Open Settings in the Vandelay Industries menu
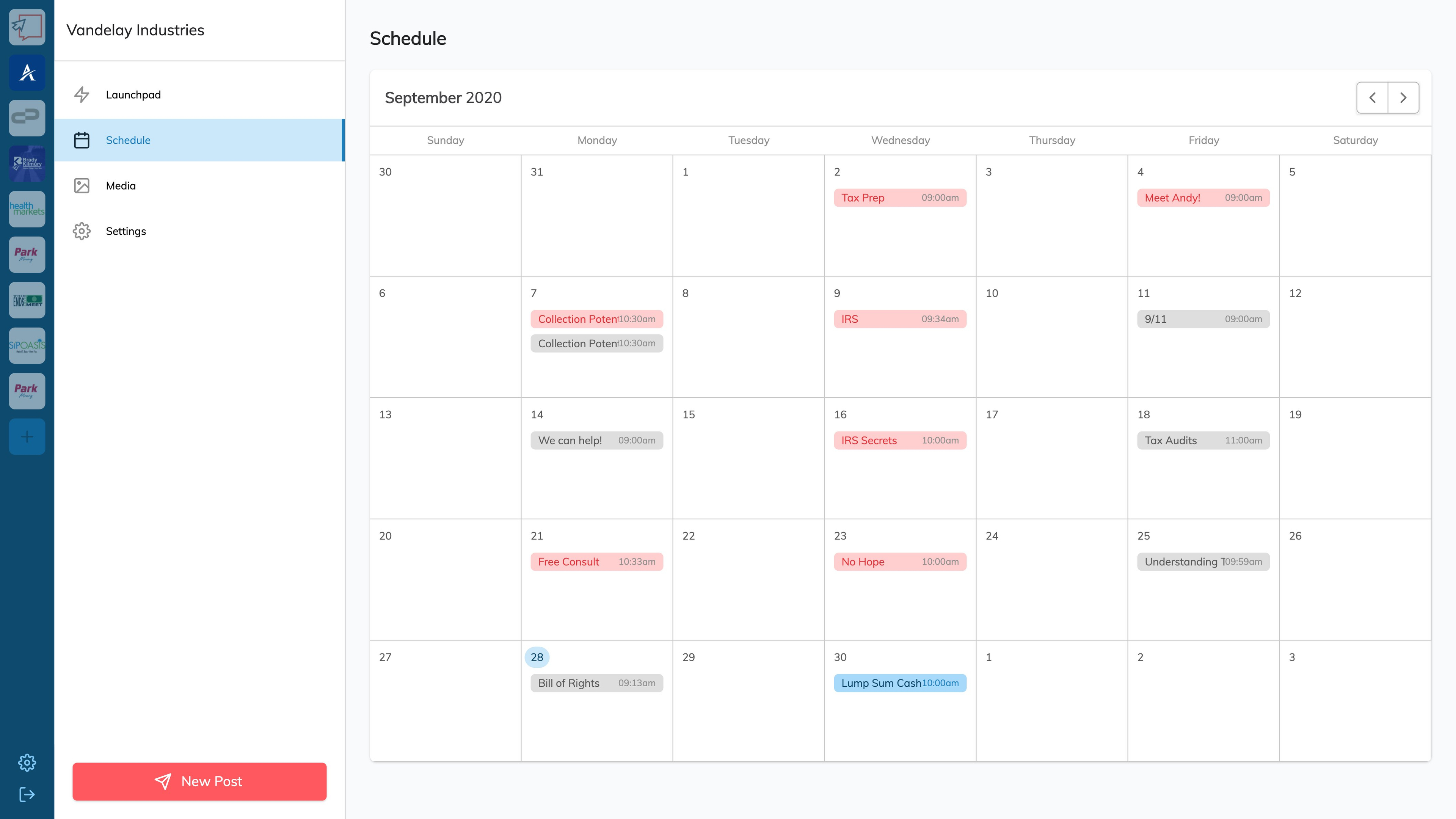 (126, 231)
